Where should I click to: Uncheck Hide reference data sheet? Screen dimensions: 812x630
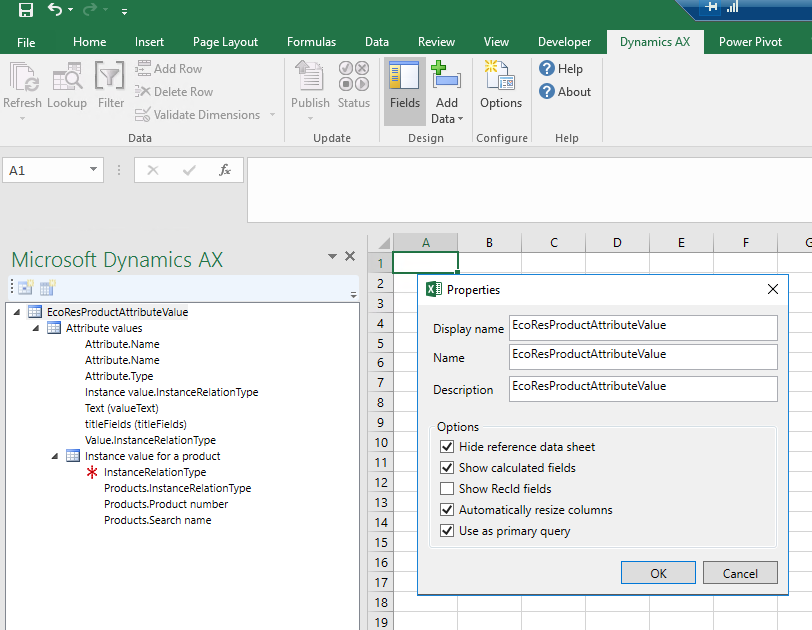tap(447, 446)
